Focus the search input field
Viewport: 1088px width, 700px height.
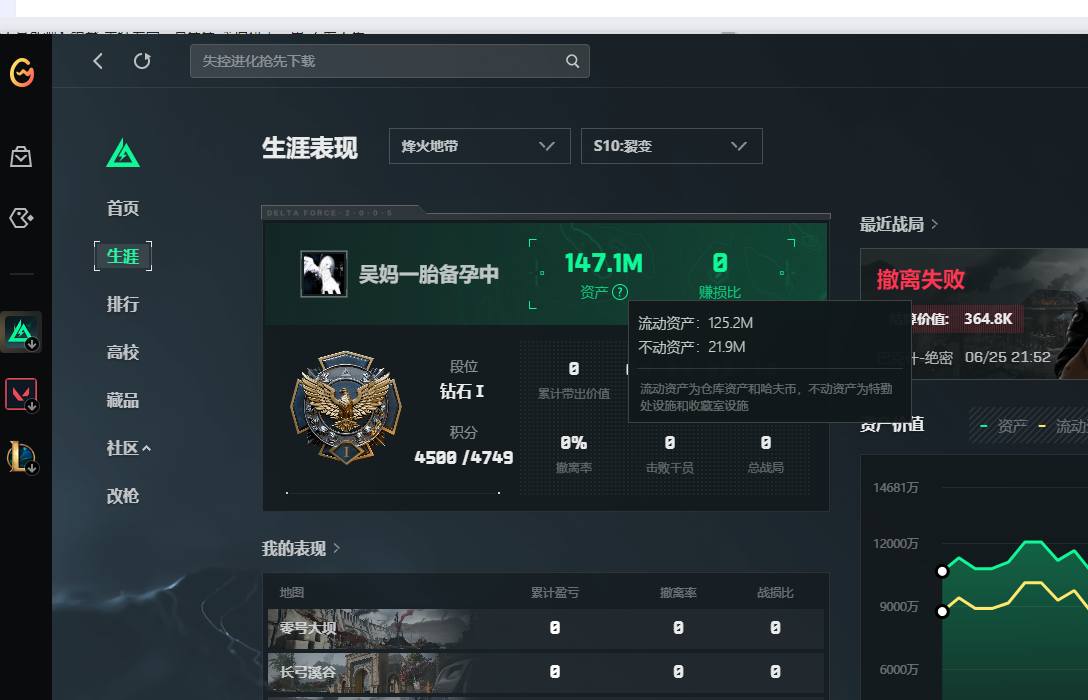pos(390,61)
